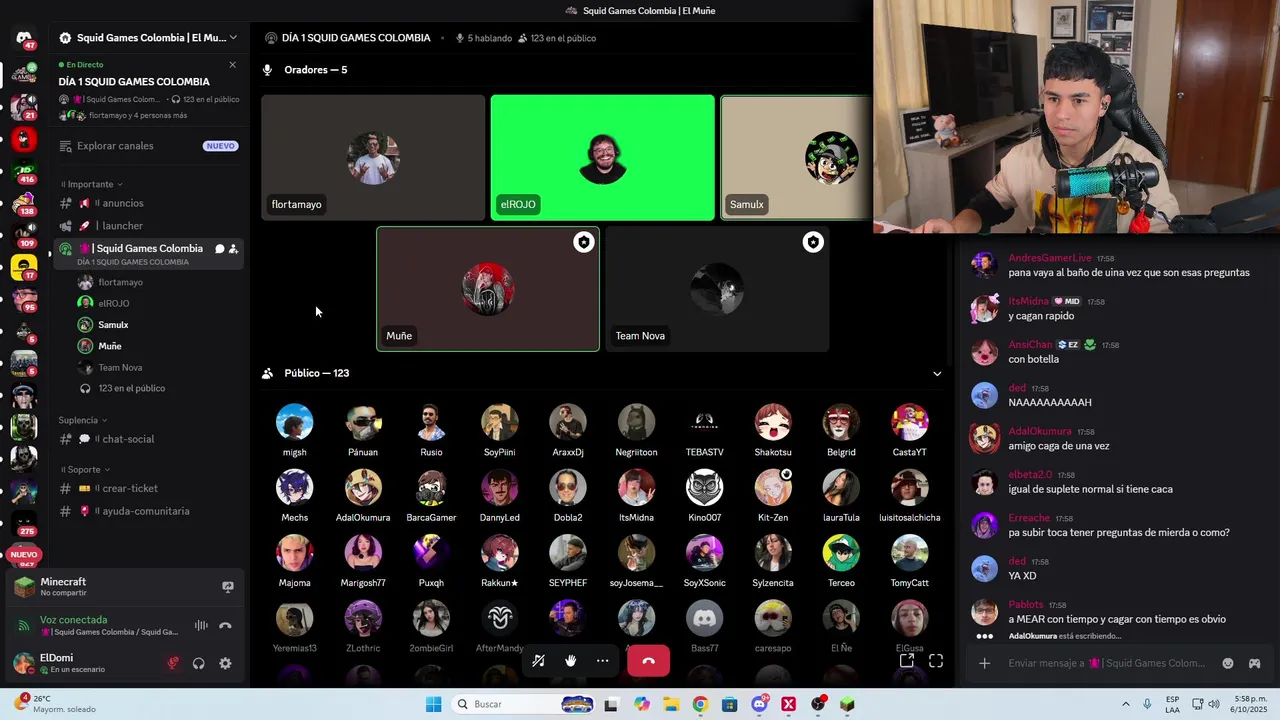Click the taskbar Buscar search box
This screenshot has height=720, width=1280.
[524, 704]
